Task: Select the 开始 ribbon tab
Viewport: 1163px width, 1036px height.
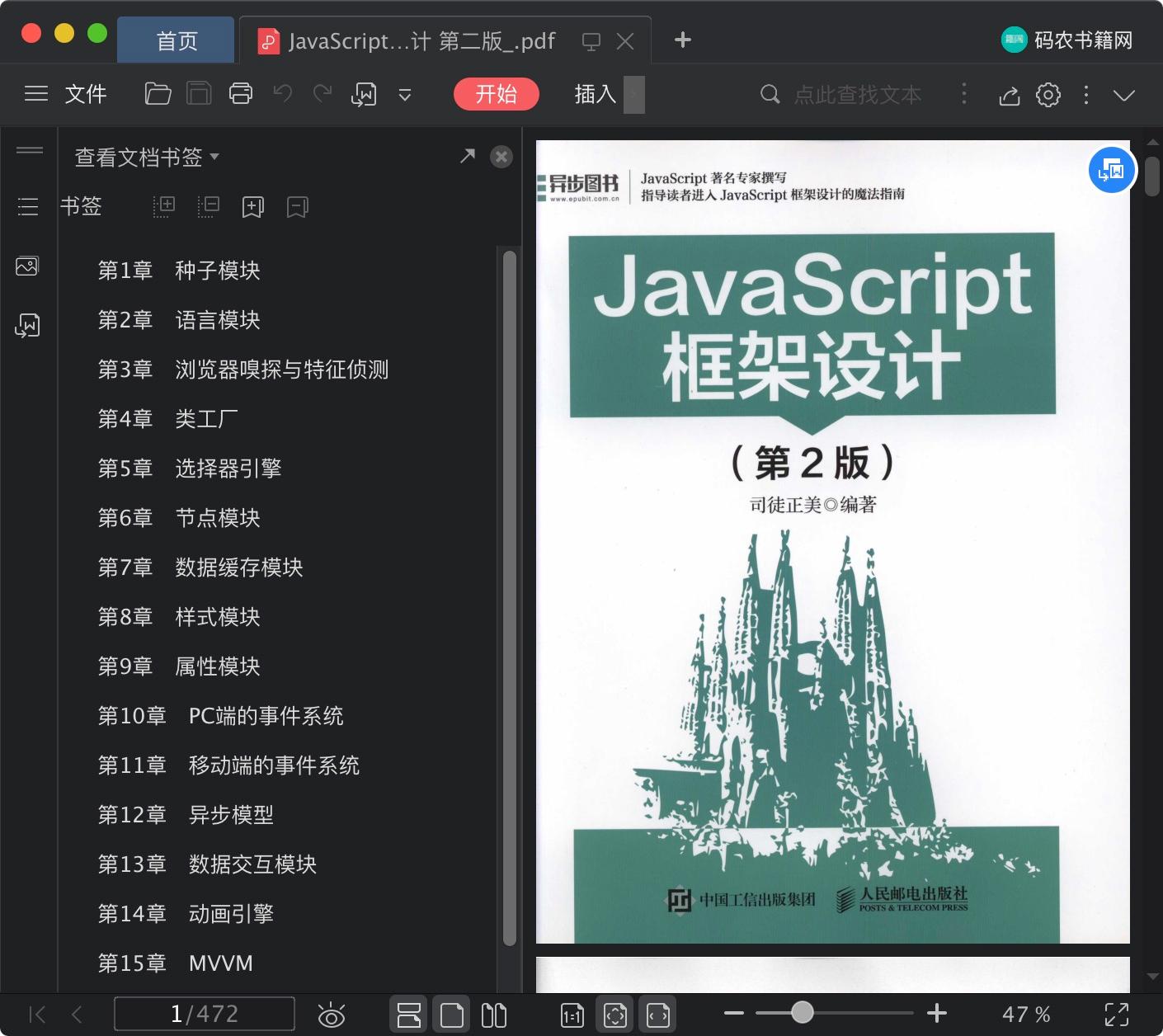Action: pyautogui.click(x=497, y=94)
